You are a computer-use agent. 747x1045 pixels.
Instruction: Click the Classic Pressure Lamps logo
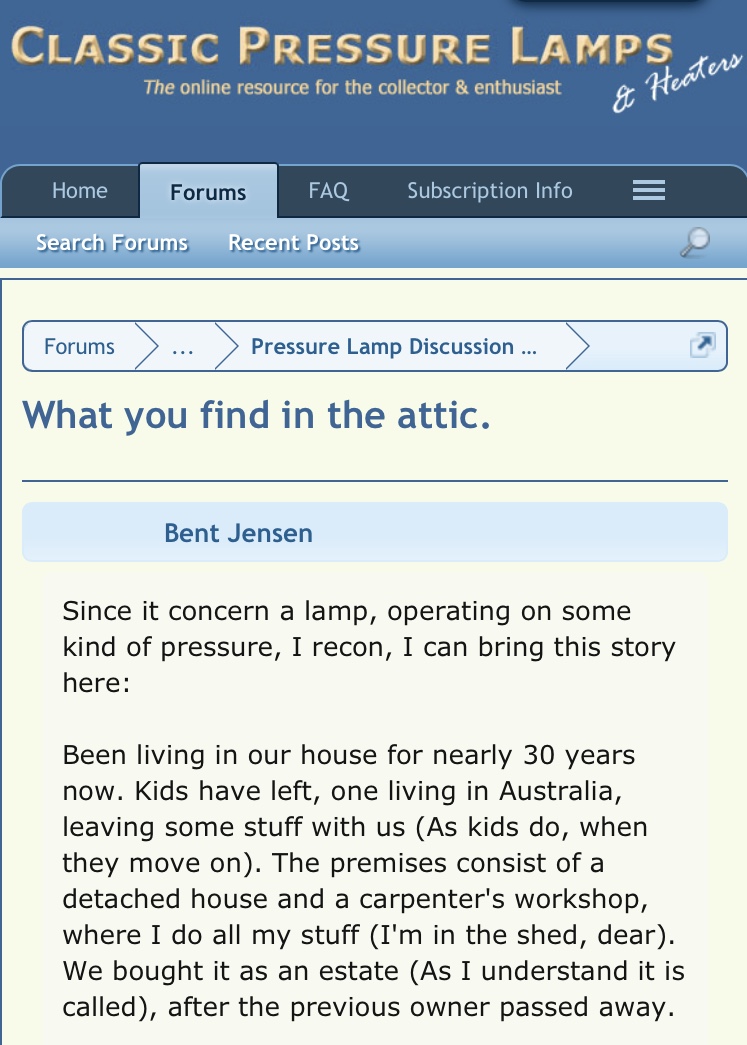click(342, 47)
